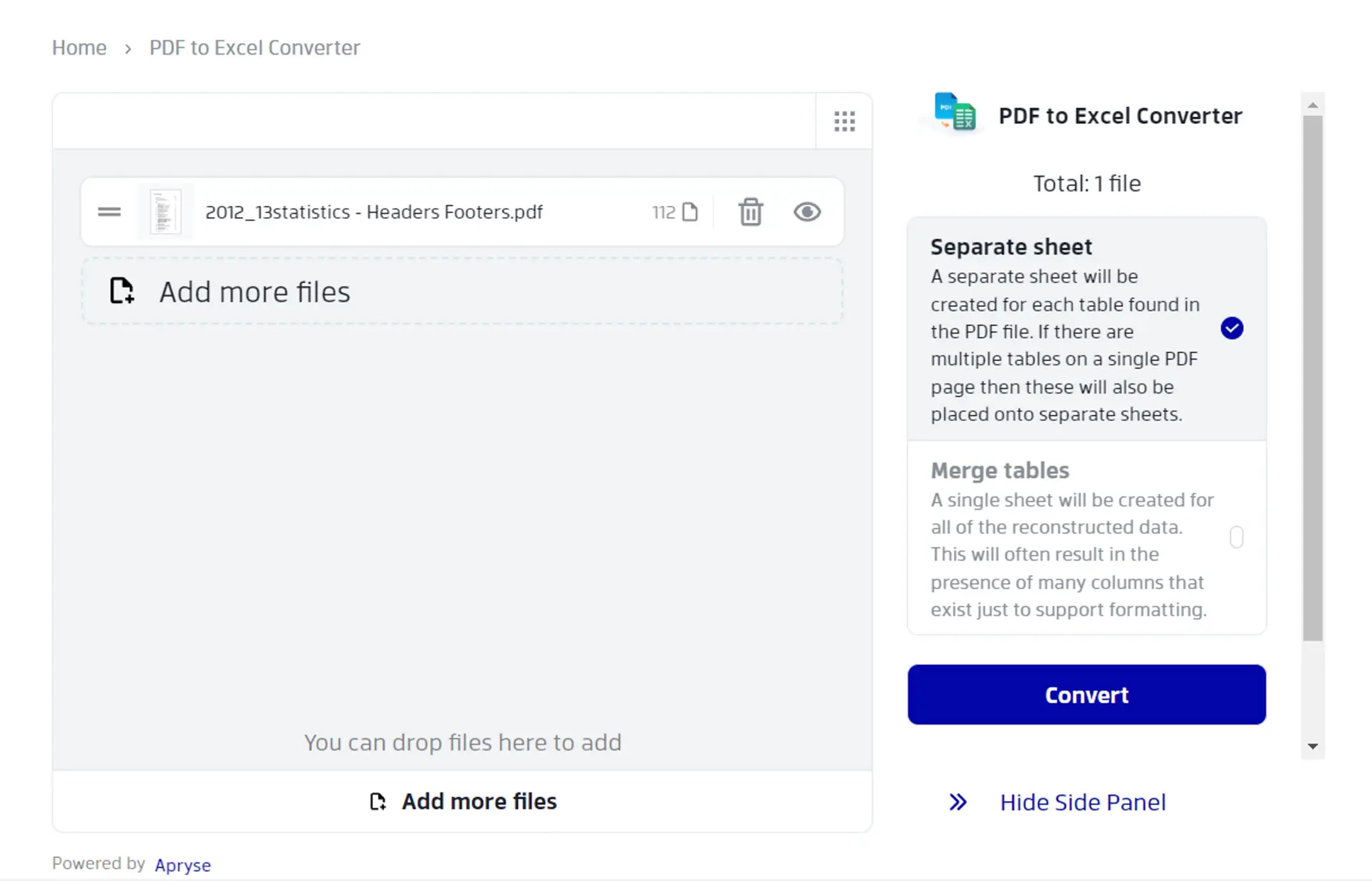Click the side panel scrollbar thumb

pyautogui.click(x=1312, y=378)
